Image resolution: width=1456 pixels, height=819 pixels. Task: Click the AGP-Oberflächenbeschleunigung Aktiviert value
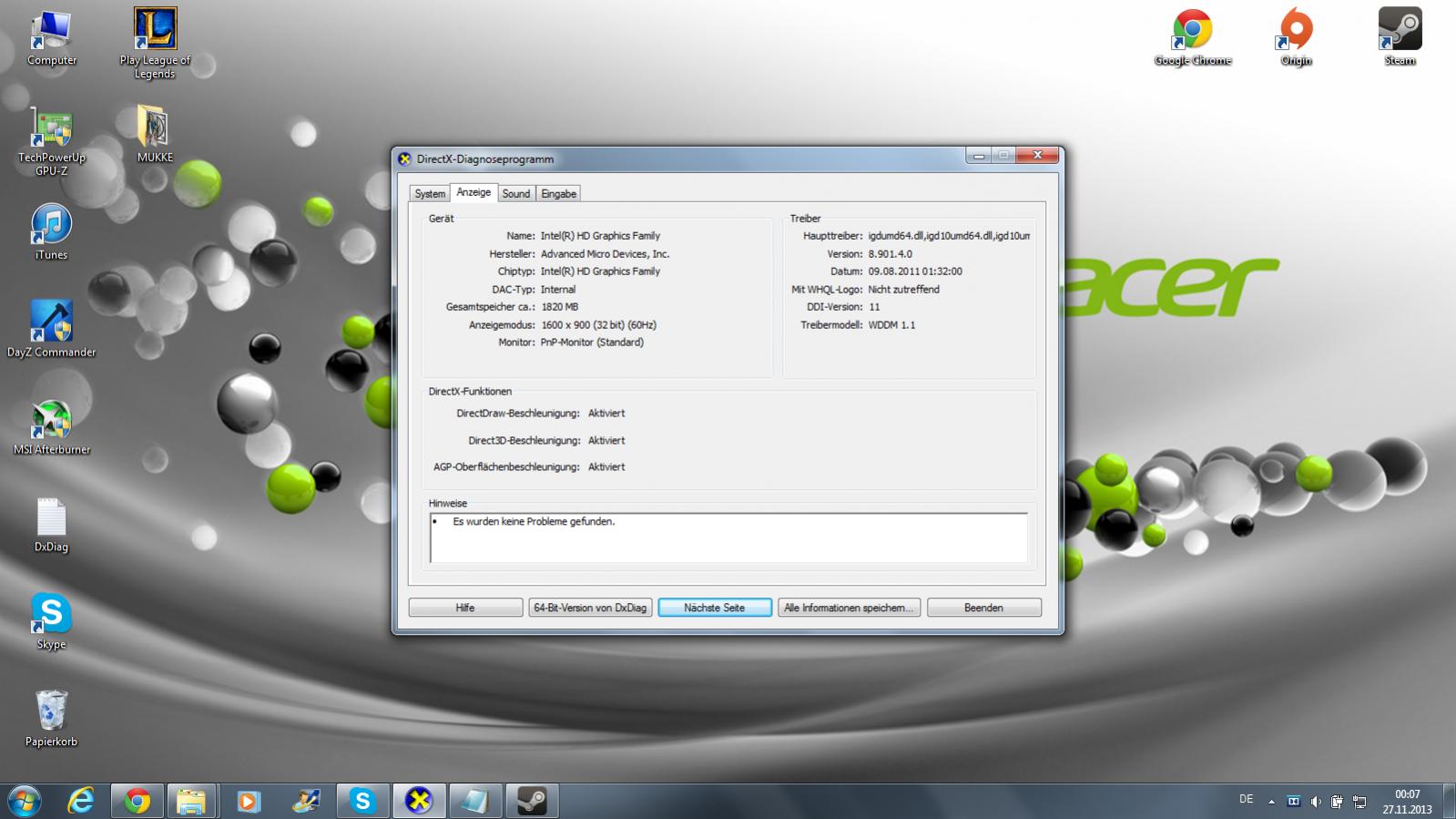(606, 467)
